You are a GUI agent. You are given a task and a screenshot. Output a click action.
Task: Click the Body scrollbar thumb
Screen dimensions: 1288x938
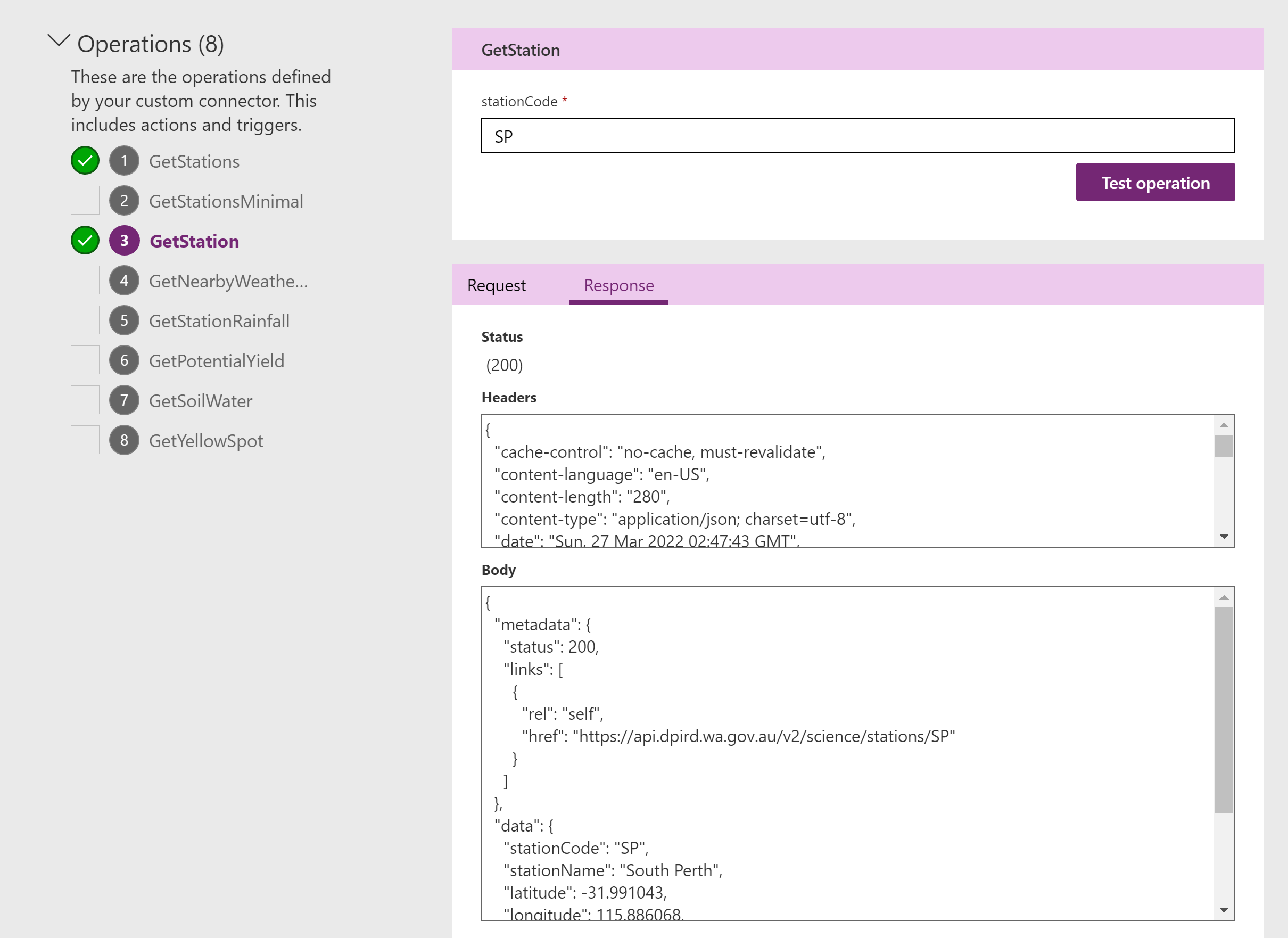click(x=1224, y=710)
